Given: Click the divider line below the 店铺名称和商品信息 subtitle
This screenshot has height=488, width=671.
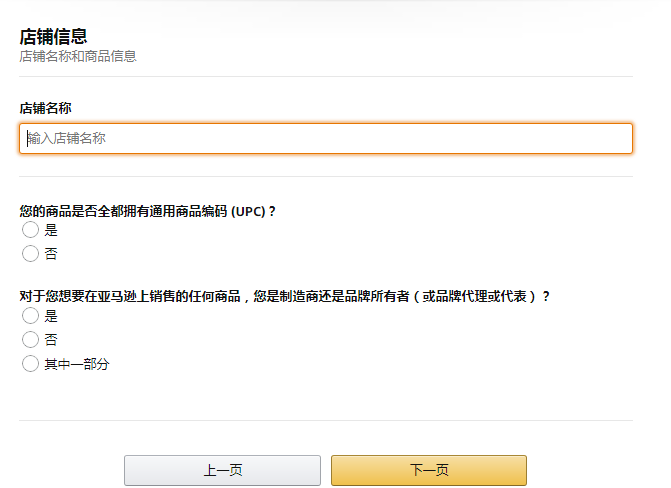Looking at the screenshot, I should [x=325, y=76].
